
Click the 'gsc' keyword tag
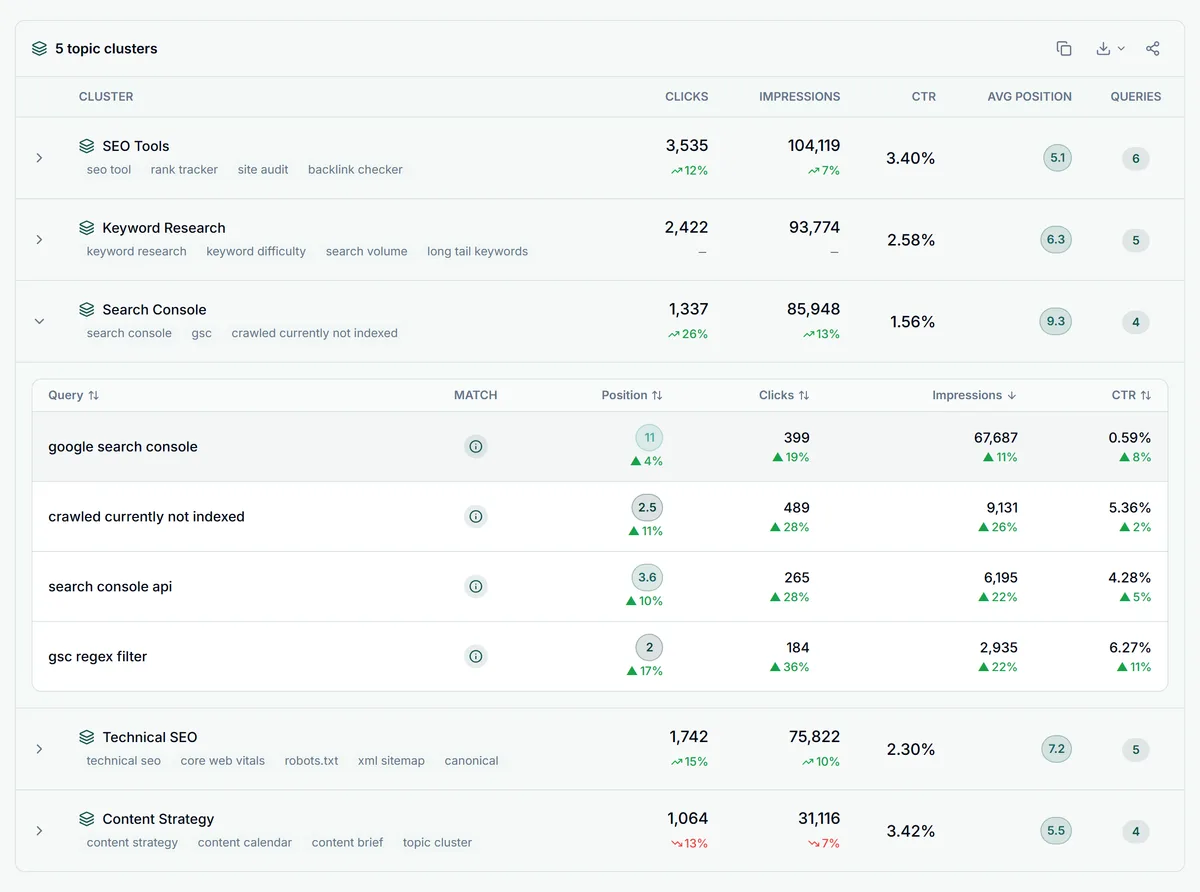point(202,334)
